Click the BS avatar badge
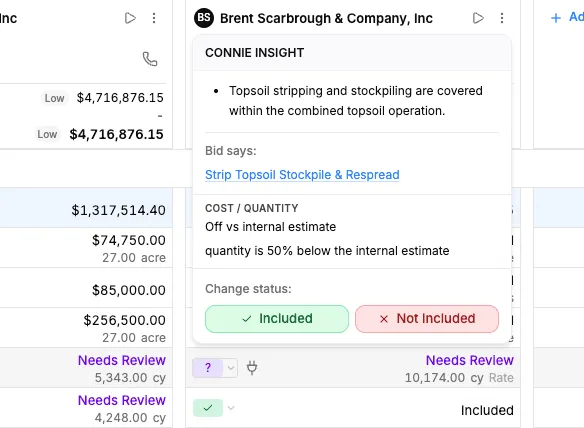 (204, 18)
